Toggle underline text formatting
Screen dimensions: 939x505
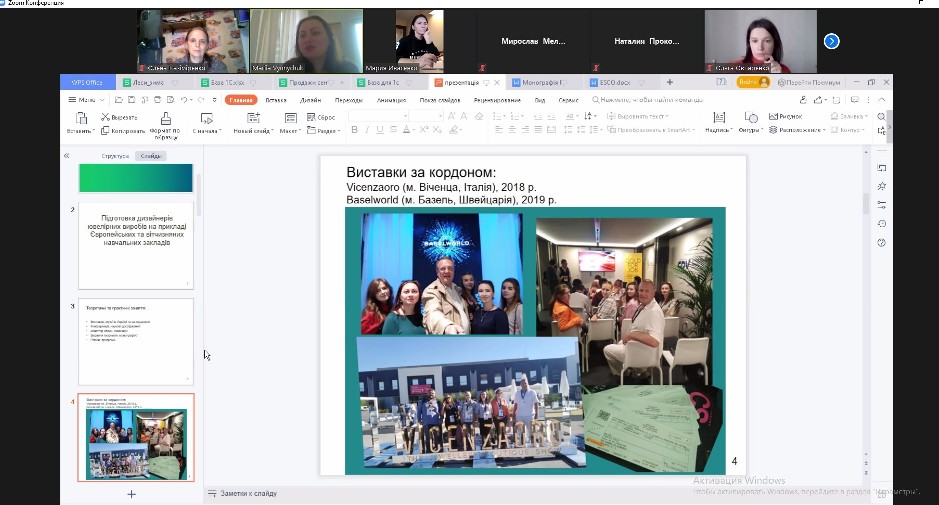(x=380, y=130)
